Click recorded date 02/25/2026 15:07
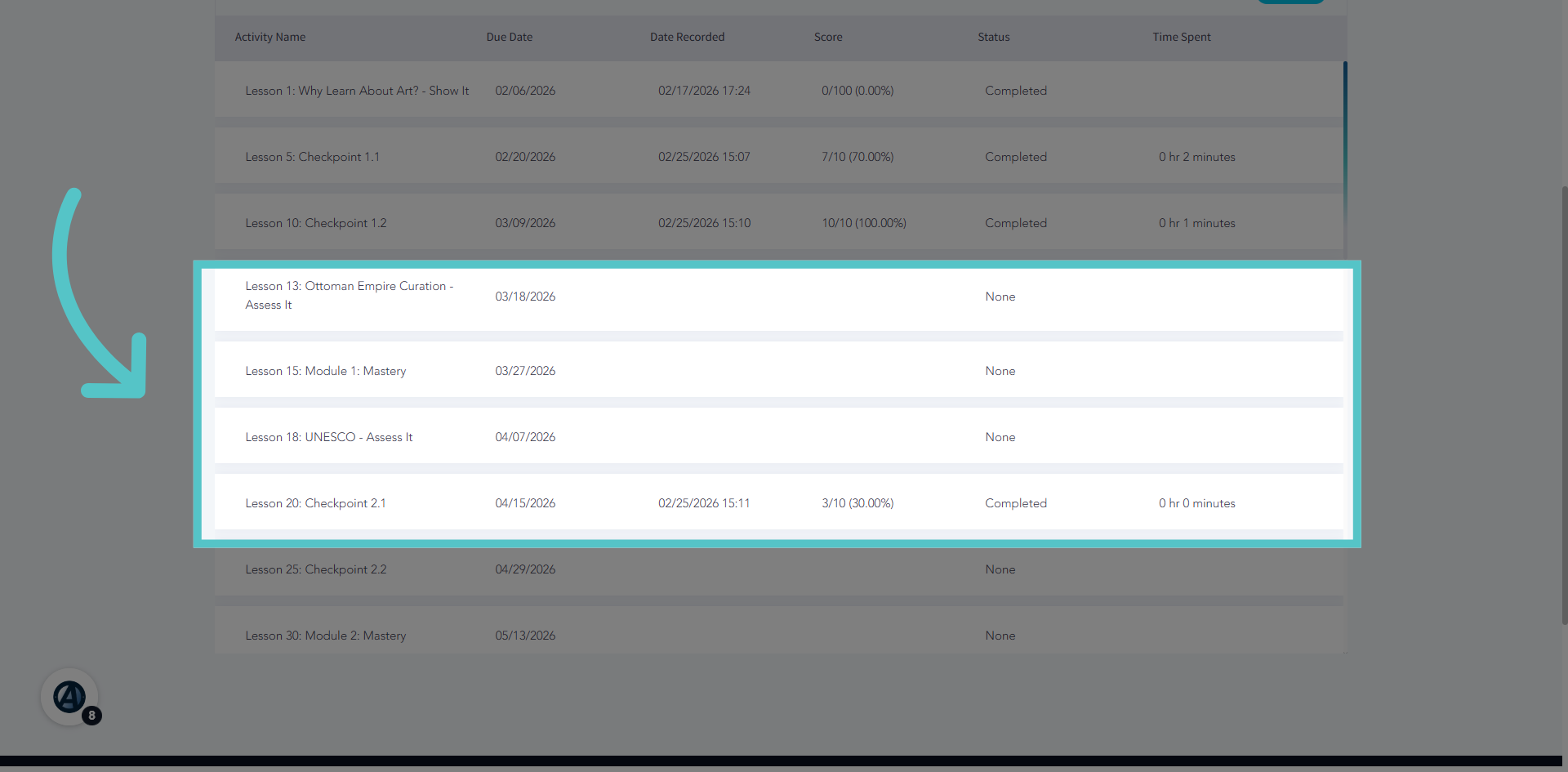 click(704, 157)
